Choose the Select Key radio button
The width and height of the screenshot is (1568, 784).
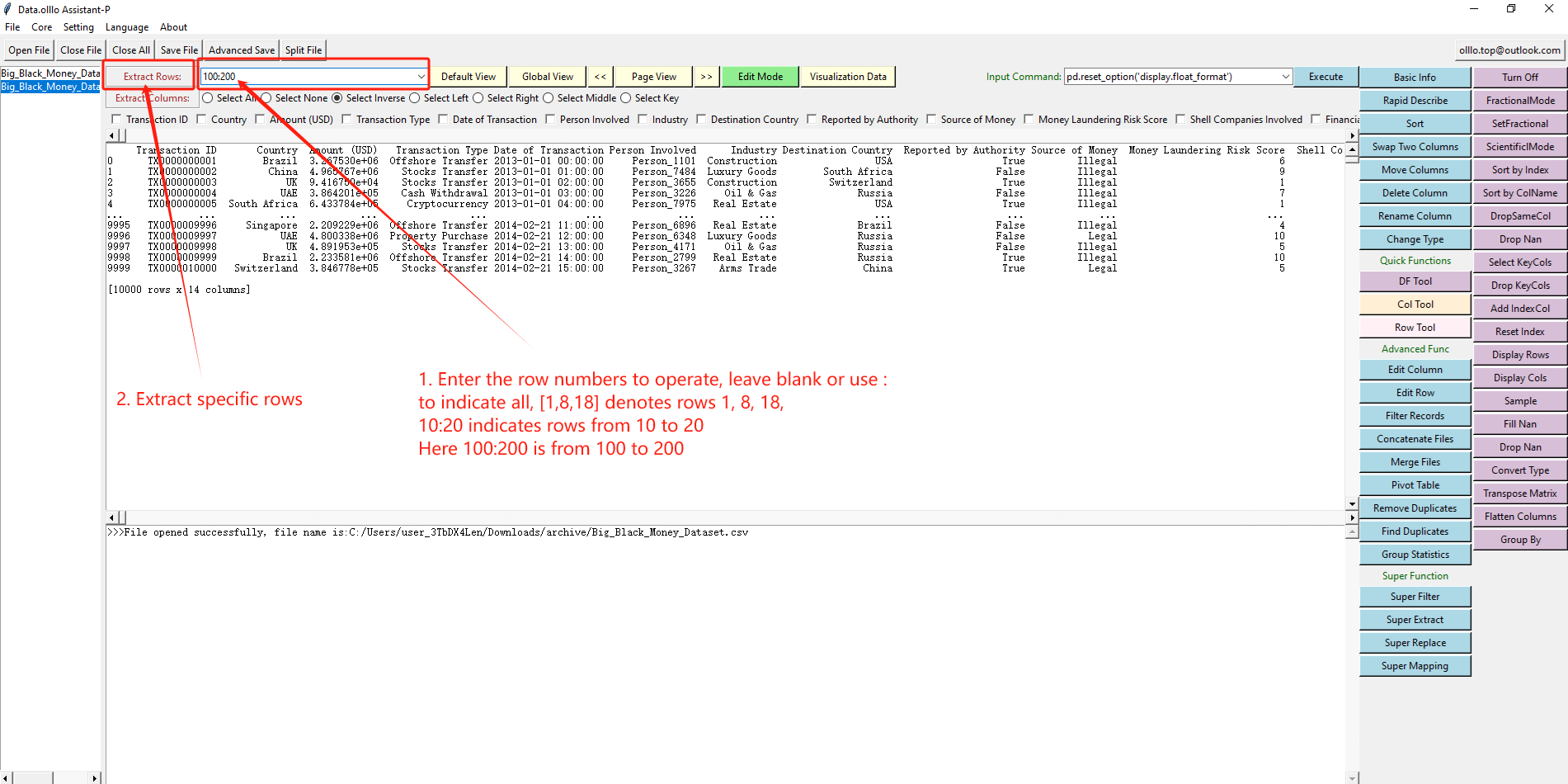[x=626, y=98]
